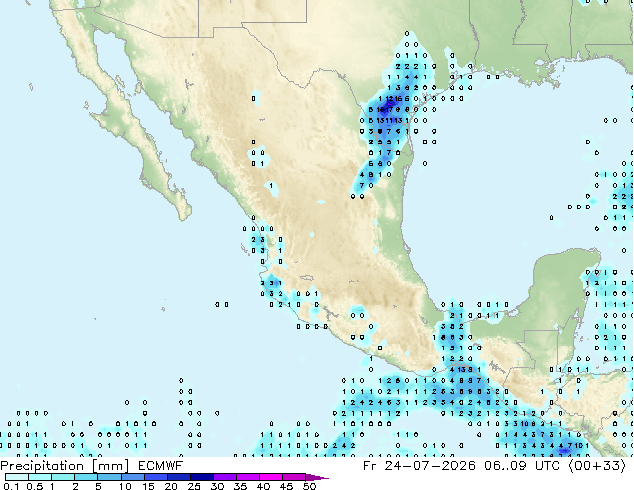Click the legend label '15'
Screen dimensions: 634x490
(148, 486)
